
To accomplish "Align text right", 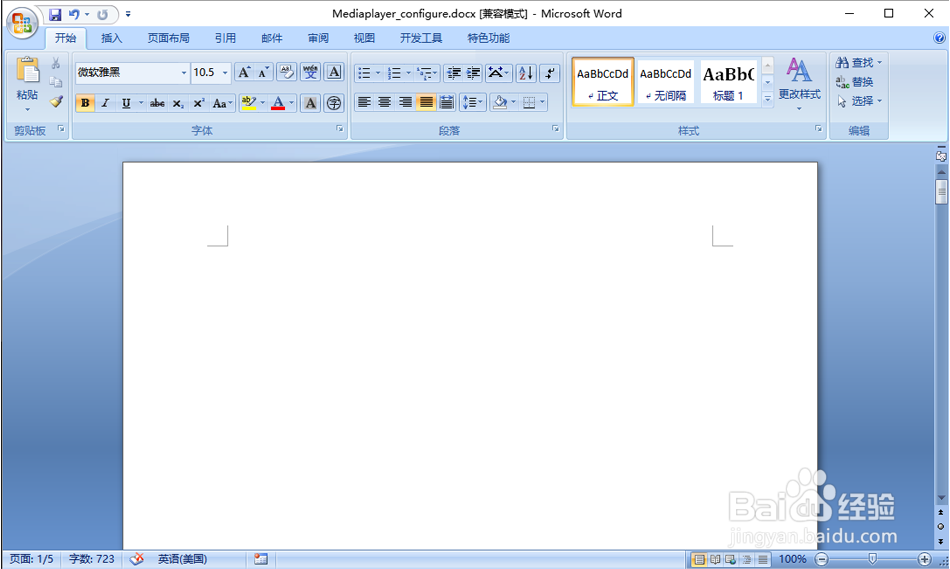I will pos(405,102).
